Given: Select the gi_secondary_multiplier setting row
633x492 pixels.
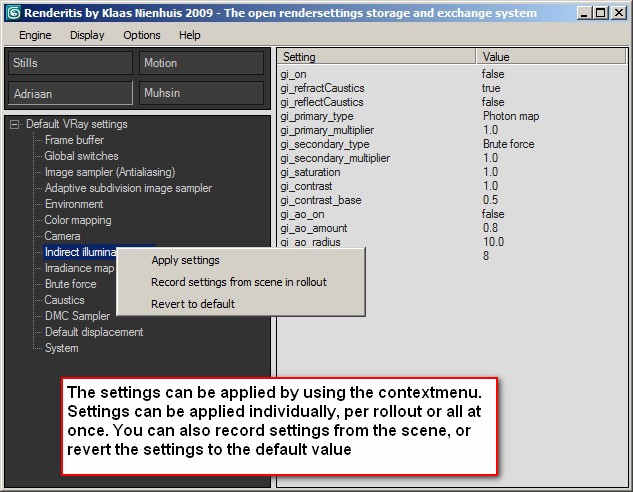Looking at the screenshot, I should point(452,158).
